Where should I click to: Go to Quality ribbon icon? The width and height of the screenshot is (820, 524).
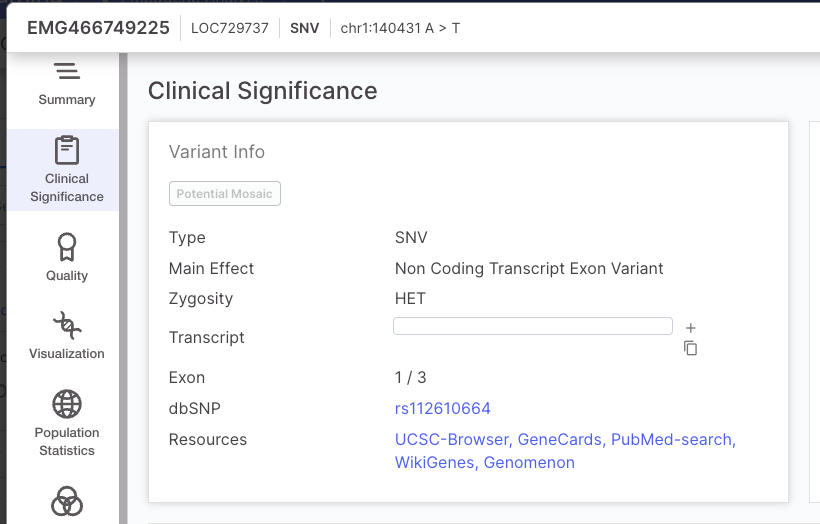pos(67,247)
